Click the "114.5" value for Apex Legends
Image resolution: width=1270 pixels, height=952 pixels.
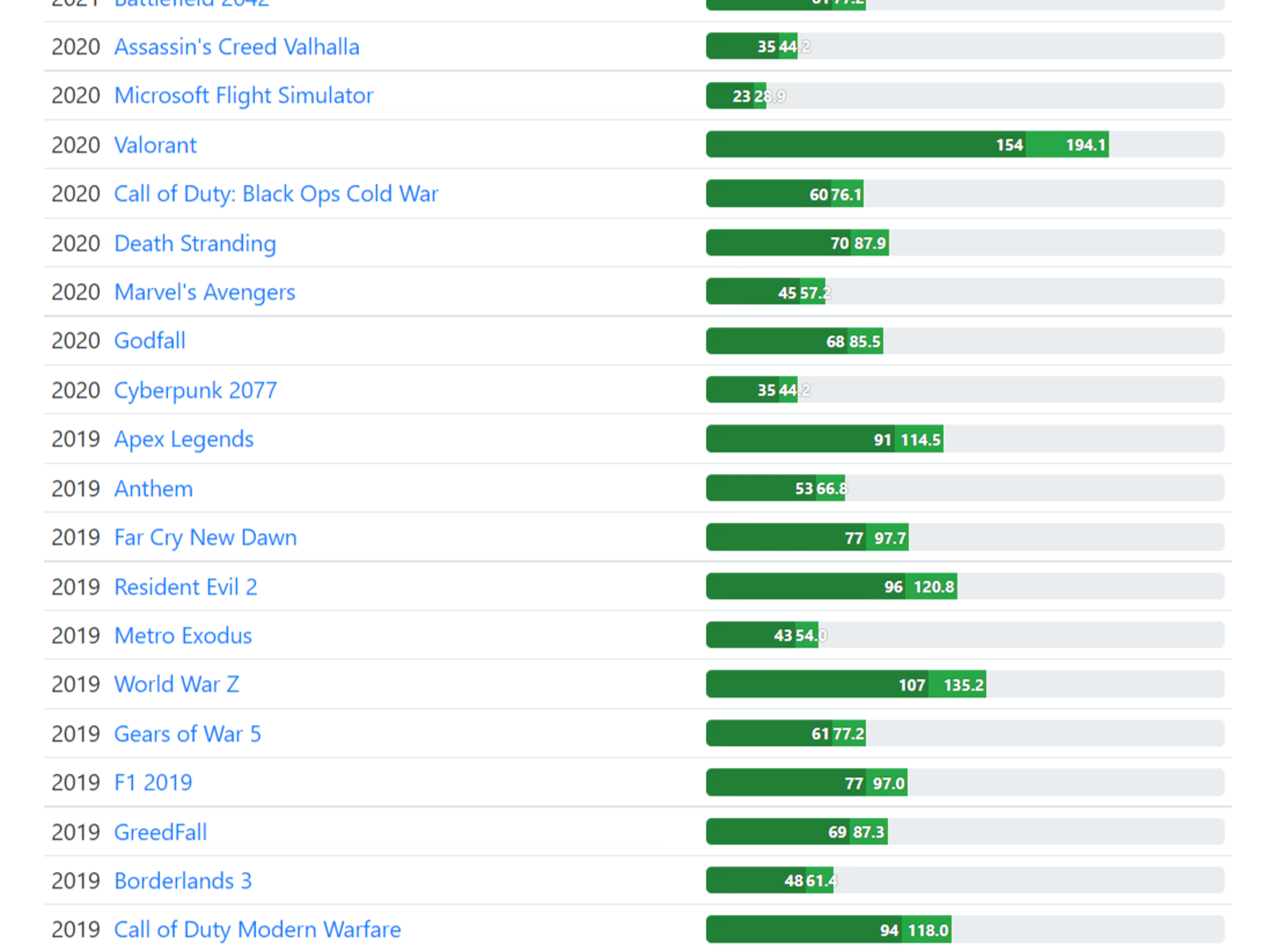[x=920, y=439]
